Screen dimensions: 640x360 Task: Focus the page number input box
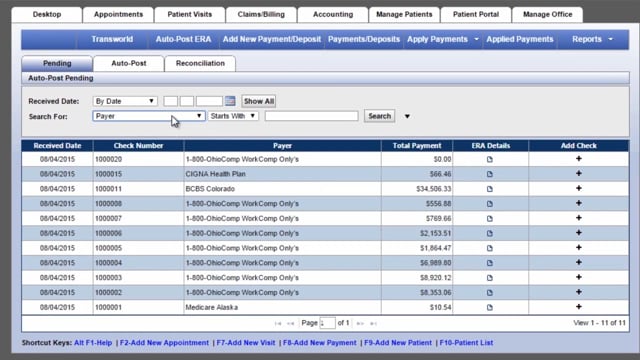(x=327, y=323)
